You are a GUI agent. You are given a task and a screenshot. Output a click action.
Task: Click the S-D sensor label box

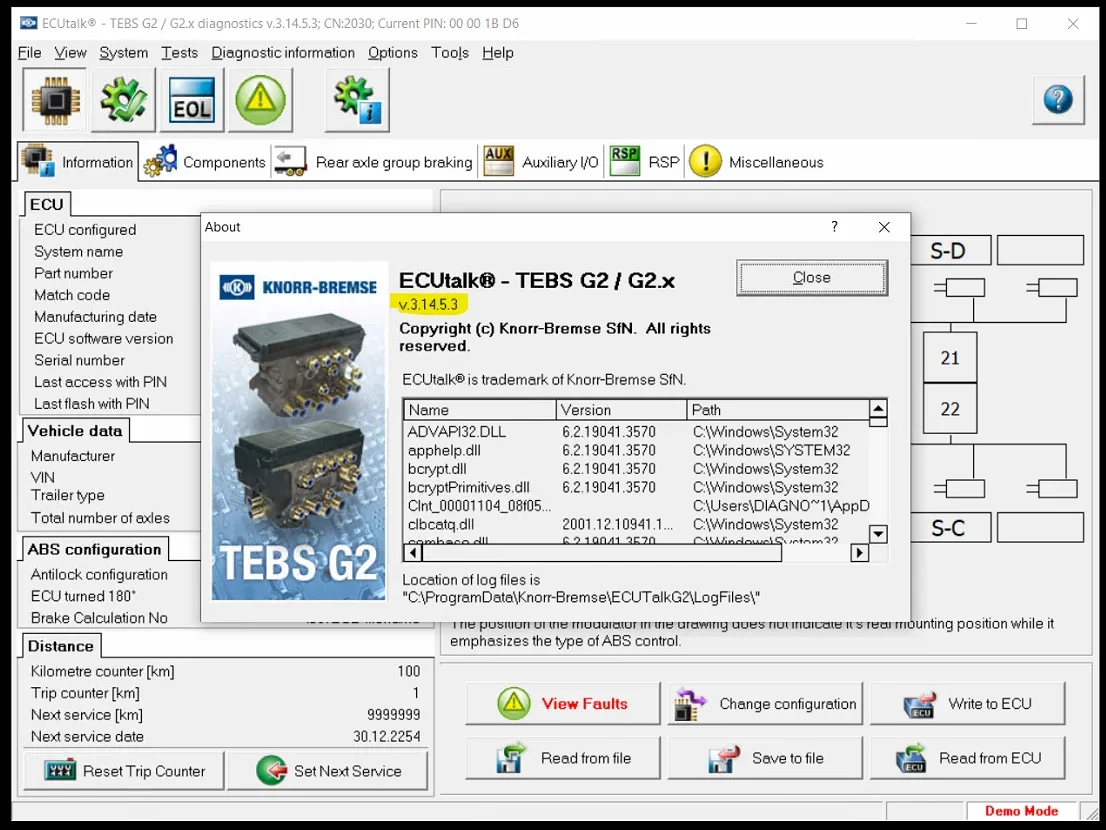tap(949, 250)
